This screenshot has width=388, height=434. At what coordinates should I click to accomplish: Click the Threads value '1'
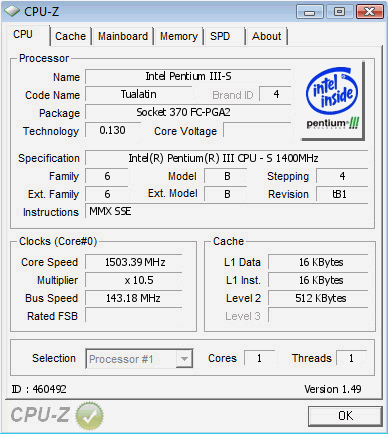pos(352,358)
